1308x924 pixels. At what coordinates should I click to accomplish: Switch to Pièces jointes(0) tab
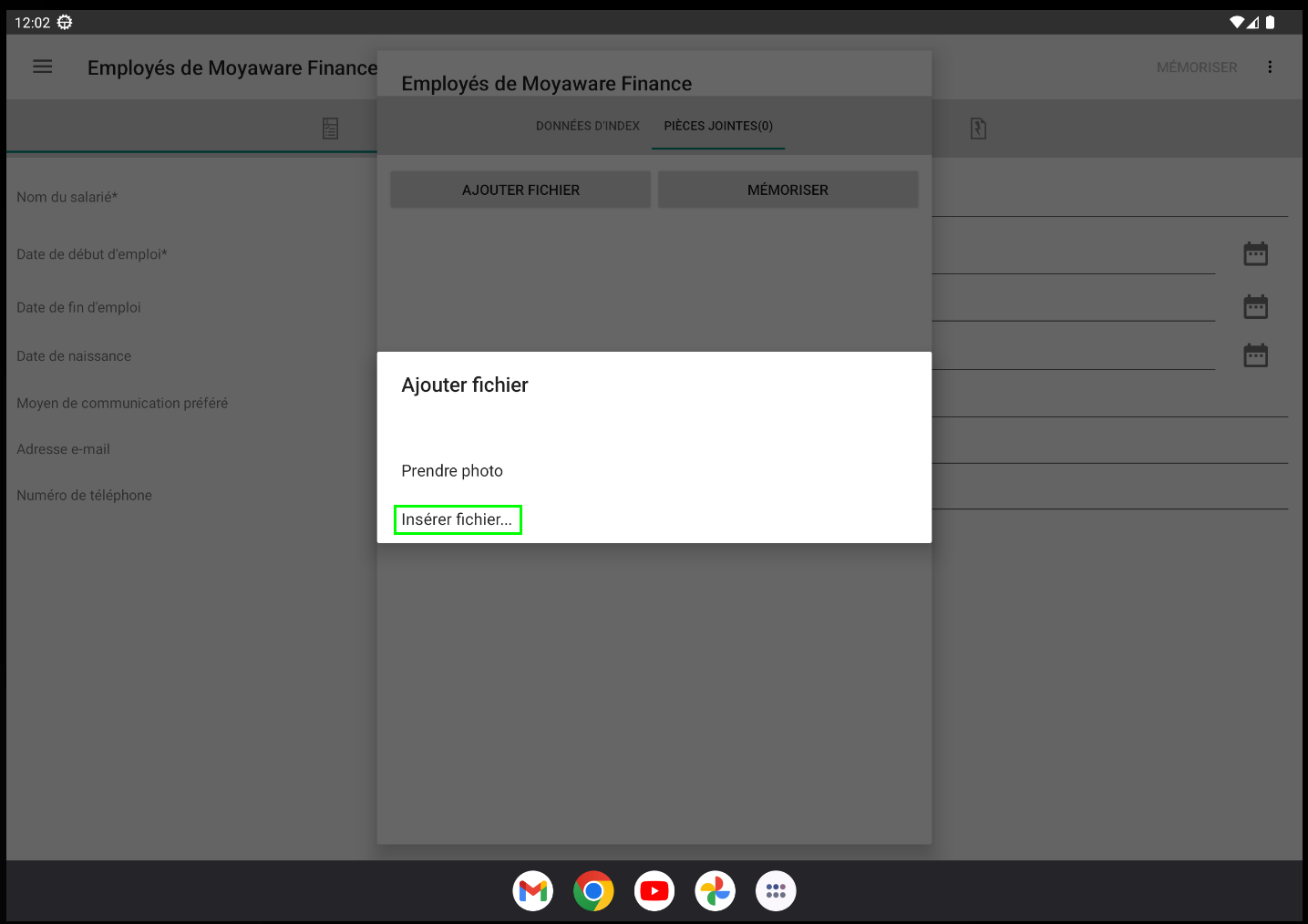coord(718,126)
